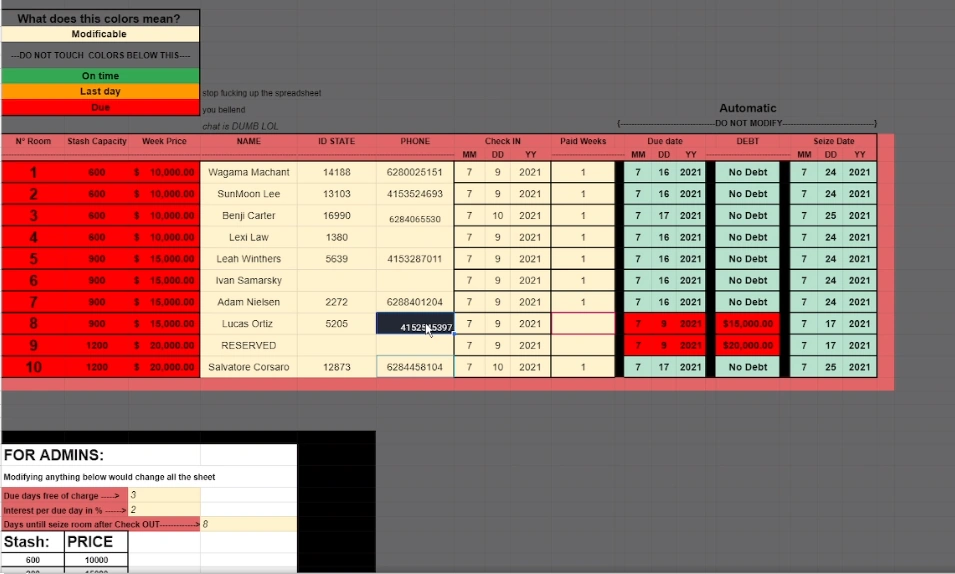955x574 pixels.
Task: Click the green On time color legend
Action: [100, 76]
